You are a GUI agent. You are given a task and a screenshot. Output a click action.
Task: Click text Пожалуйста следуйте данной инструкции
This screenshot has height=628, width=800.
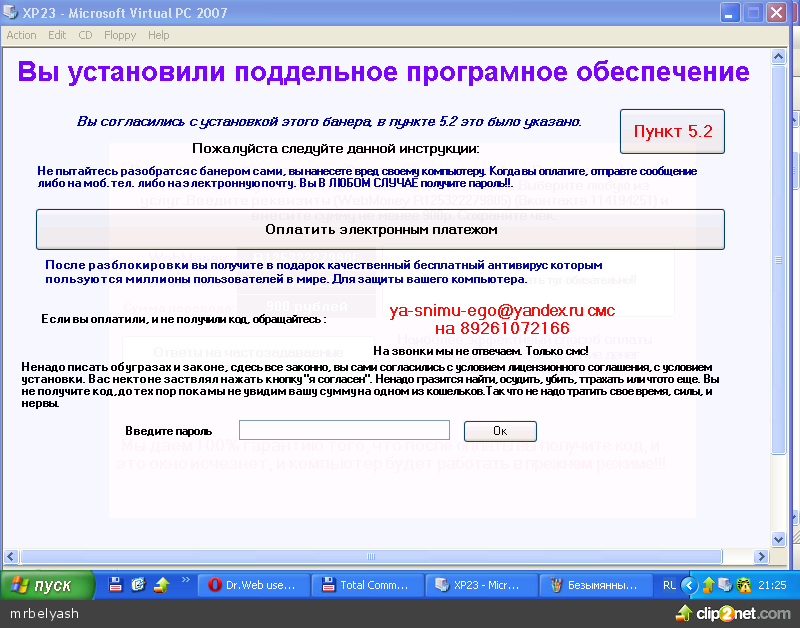click(x=336, y=148)
